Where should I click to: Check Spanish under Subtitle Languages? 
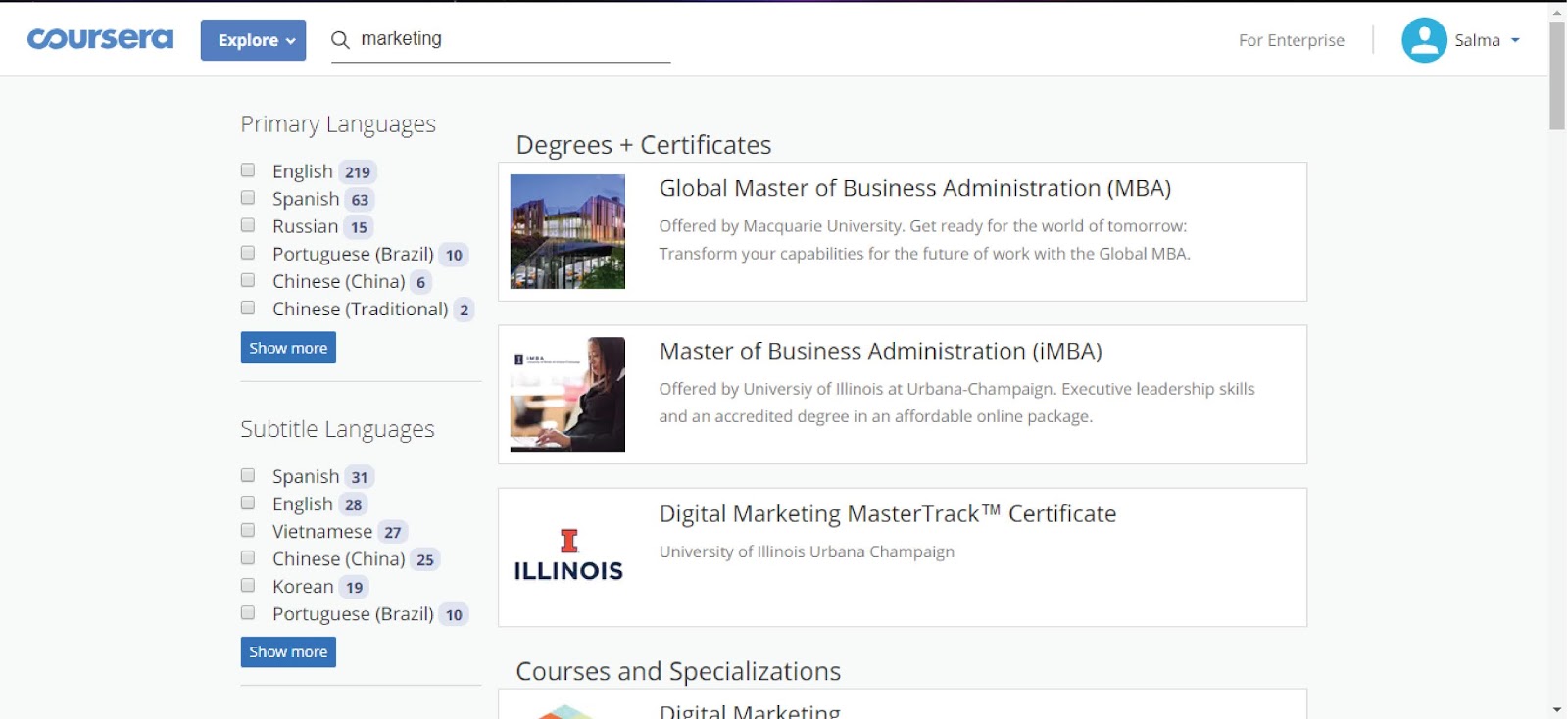point(248,475)
